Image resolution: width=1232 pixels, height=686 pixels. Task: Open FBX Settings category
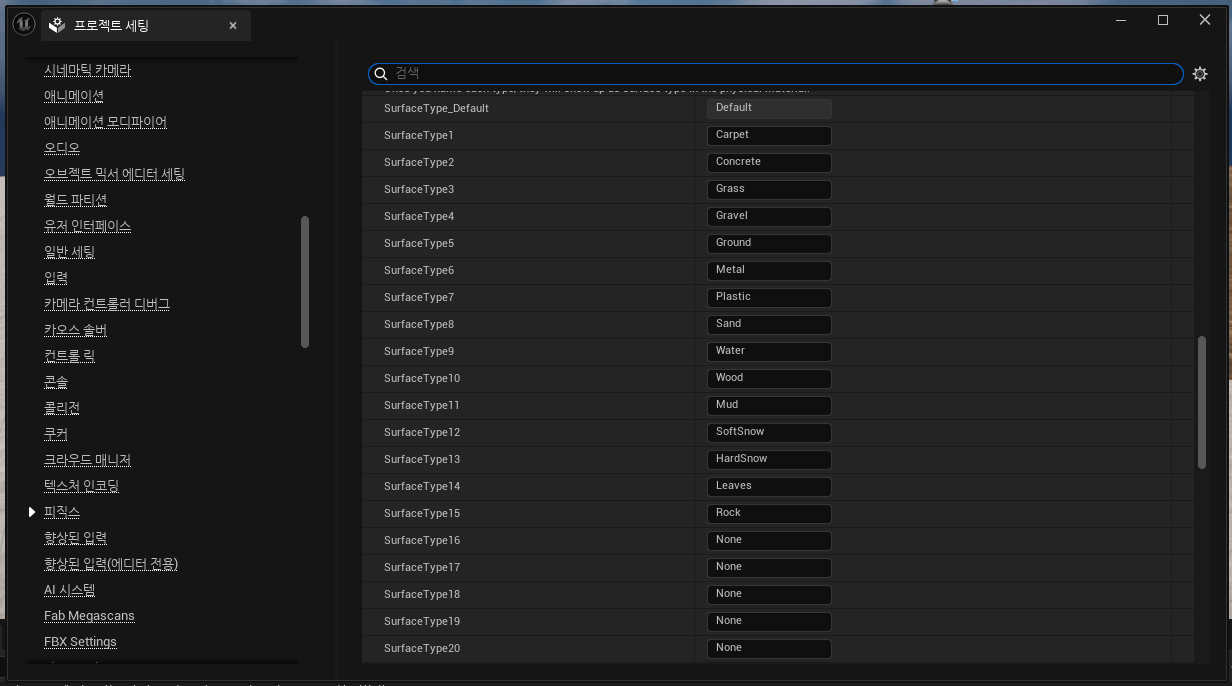(80, 642)
